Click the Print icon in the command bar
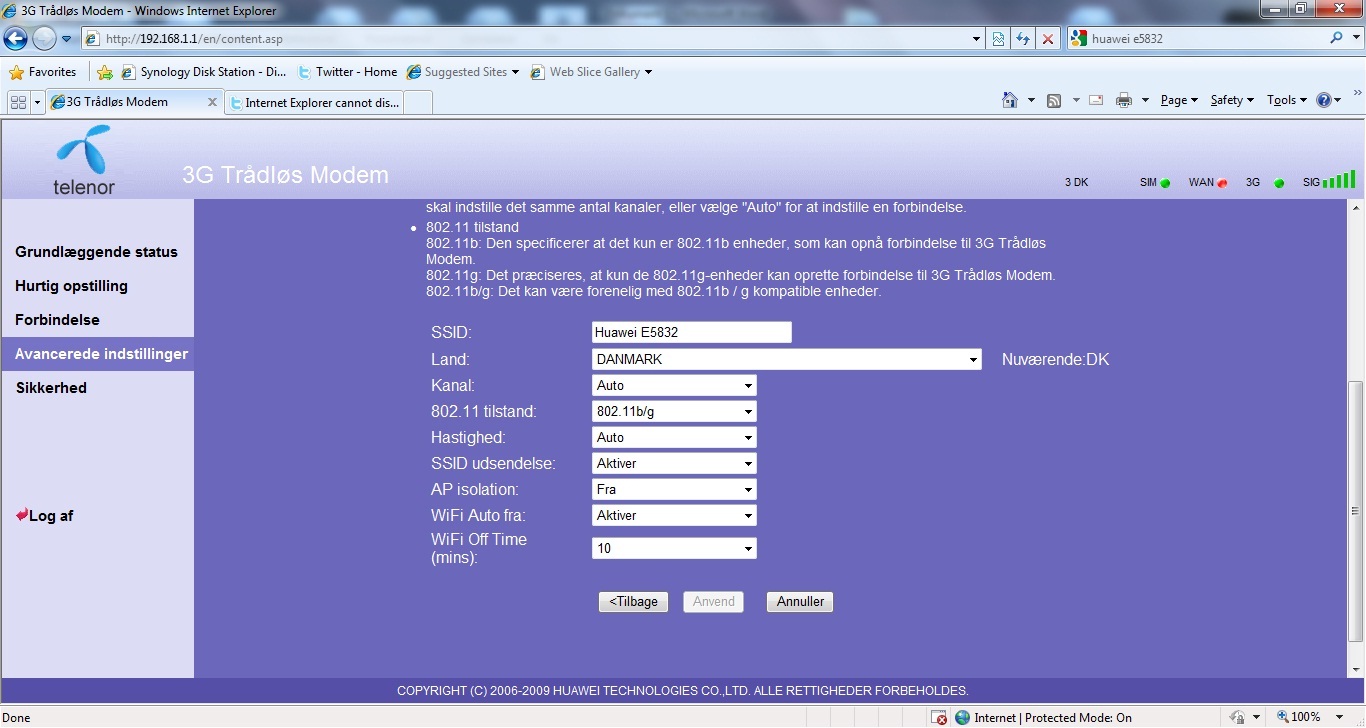1366x728 pixels. (1124, 100)
